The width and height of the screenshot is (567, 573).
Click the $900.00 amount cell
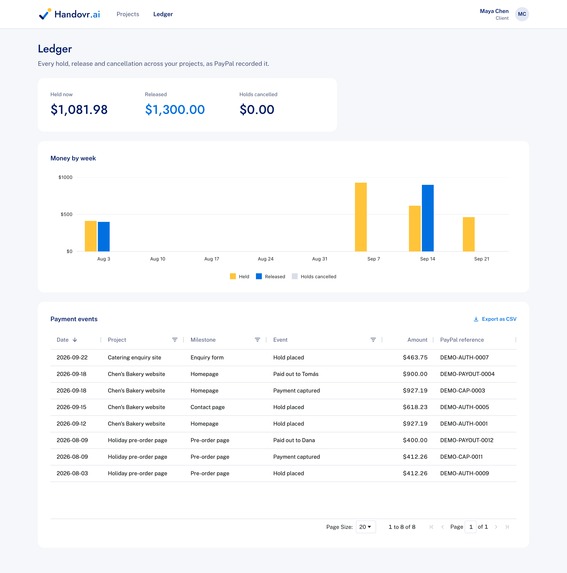click(415, 374)
